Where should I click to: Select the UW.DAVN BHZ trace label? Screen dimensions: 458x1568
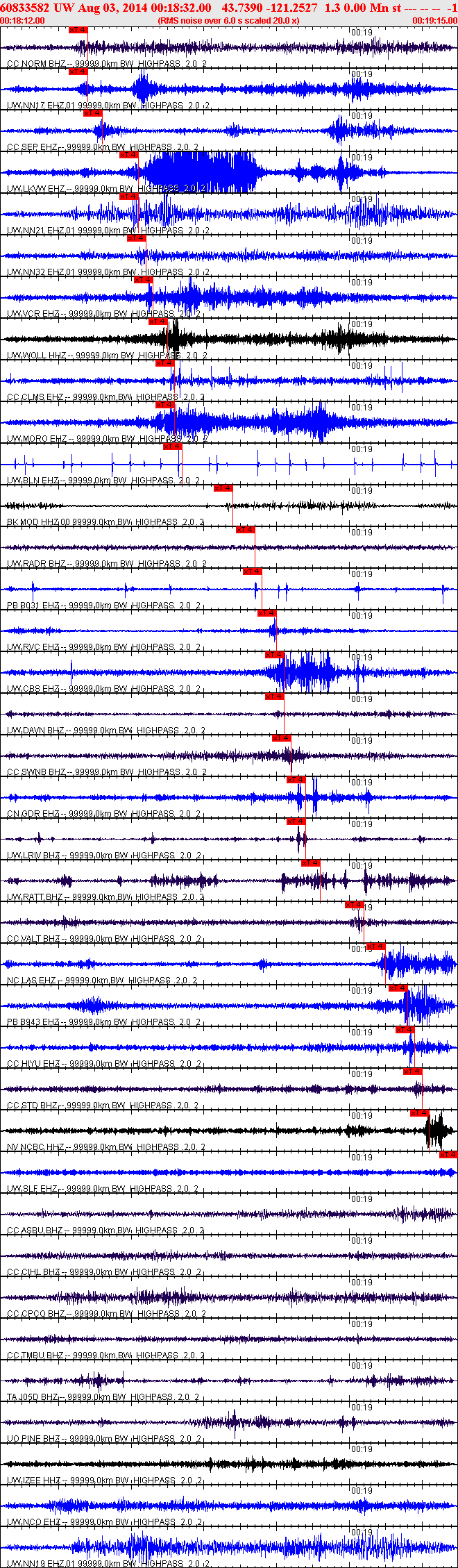[x=106, y=731]
